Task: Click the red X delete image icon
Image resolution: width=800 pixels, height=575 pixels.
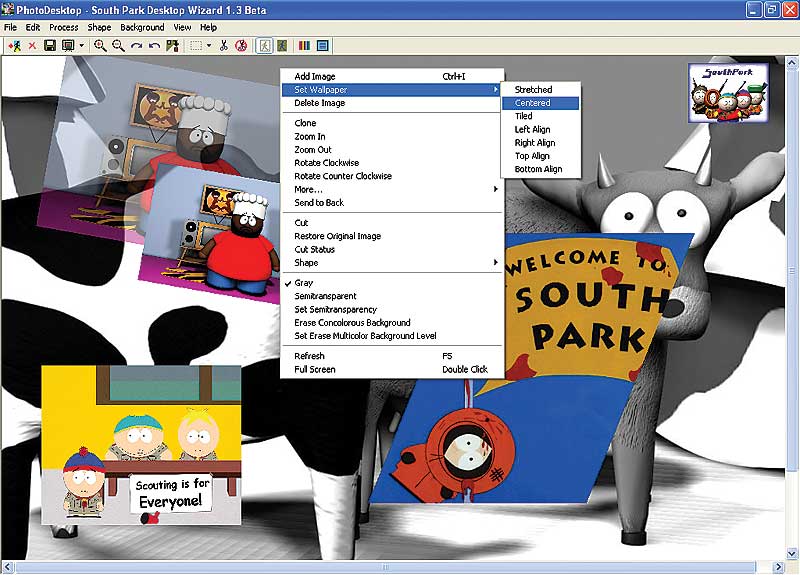Action: coord(32,46)
